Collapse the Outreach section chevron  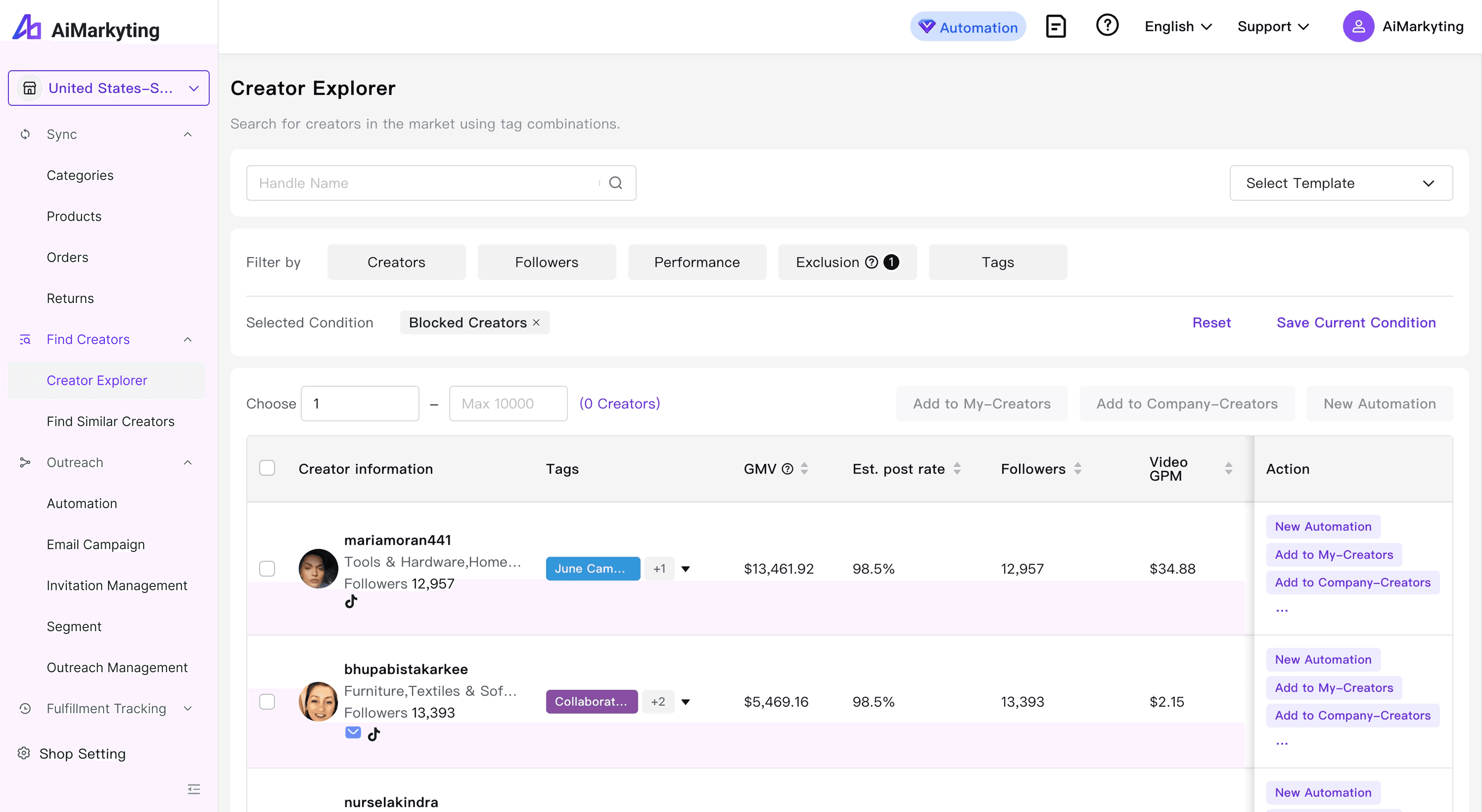pyautogui.click(x=187, y=462)
